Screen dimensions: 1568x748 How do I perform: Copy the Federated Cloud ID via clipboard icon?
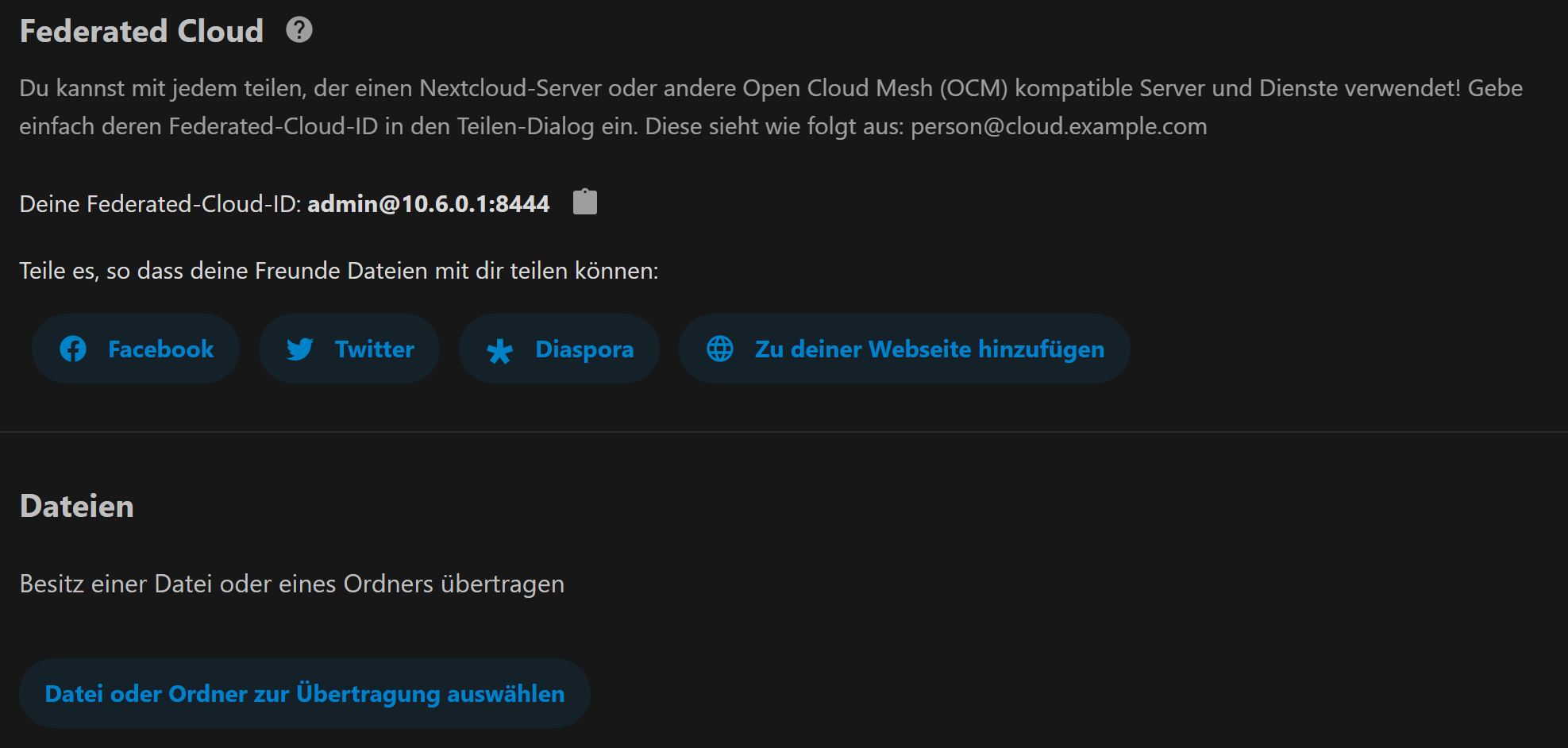(x=585, y=202)
